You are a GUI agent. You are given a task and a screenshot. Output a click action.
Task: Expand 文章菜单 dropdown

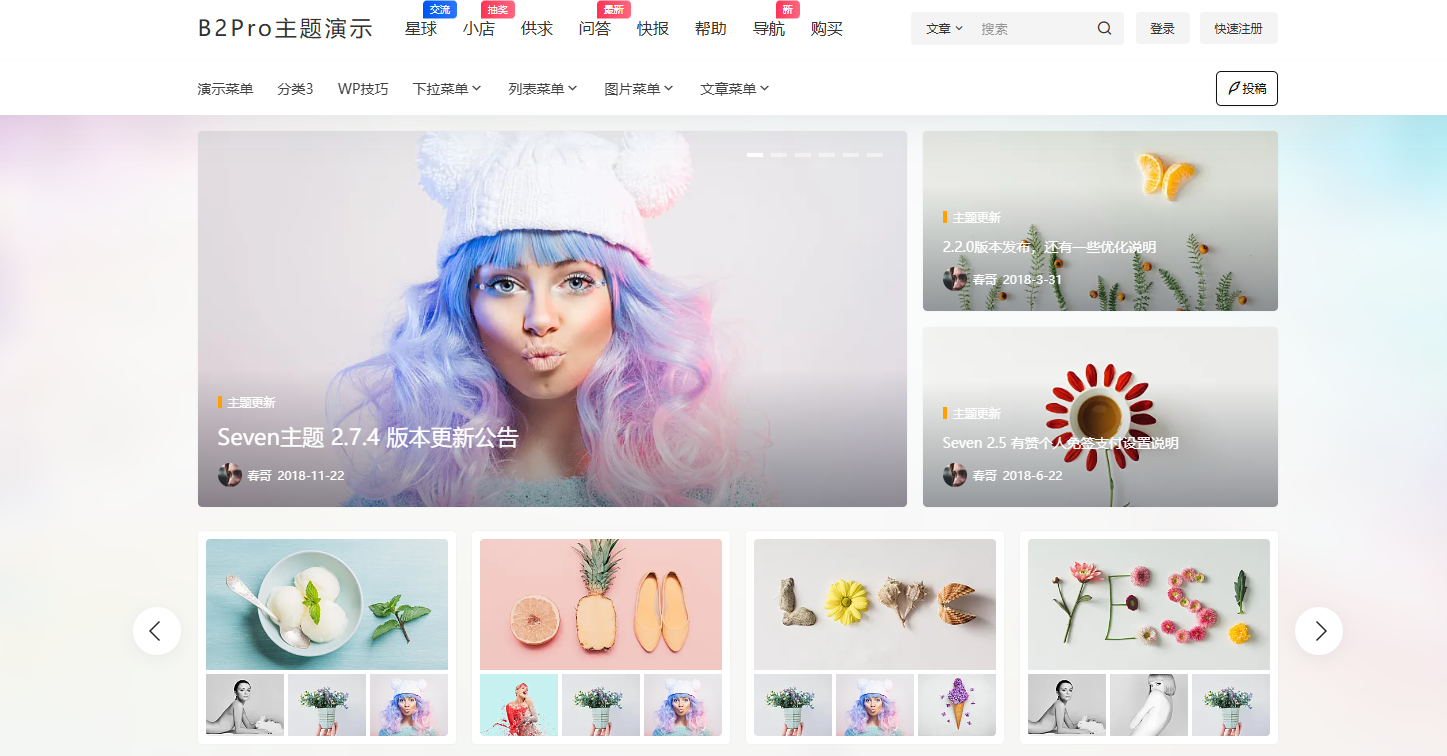[x=735, y=89]
